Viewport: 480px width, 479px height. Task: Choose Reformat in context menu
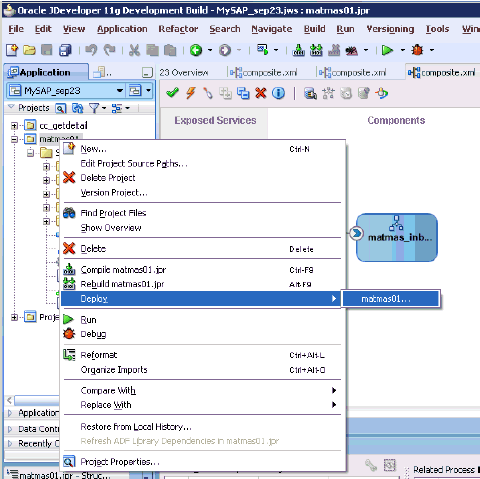(x=99, y=355)
